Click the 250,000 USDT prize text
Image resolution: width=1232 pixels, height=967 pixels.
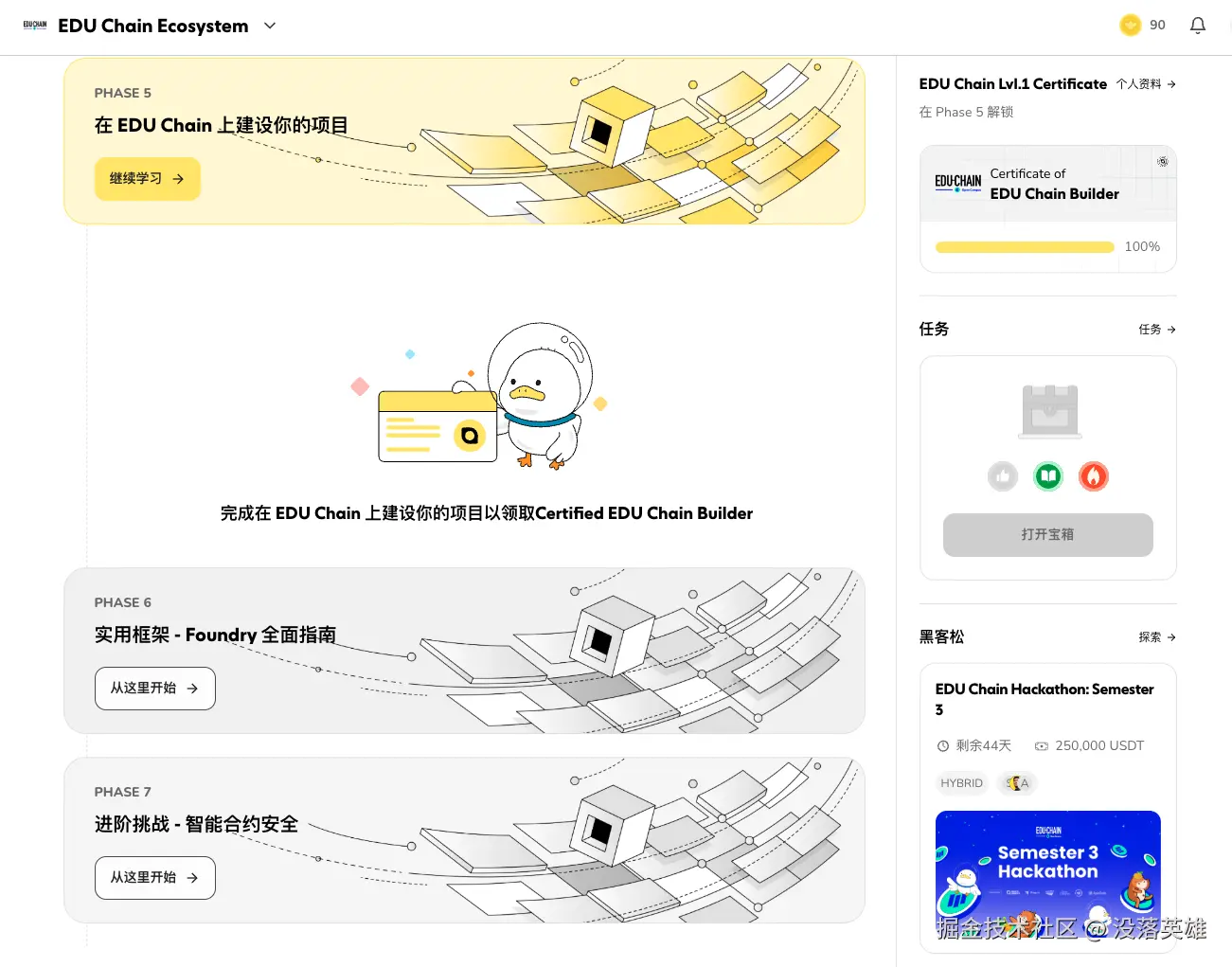pyautogui.click(x=1099, y=746)
